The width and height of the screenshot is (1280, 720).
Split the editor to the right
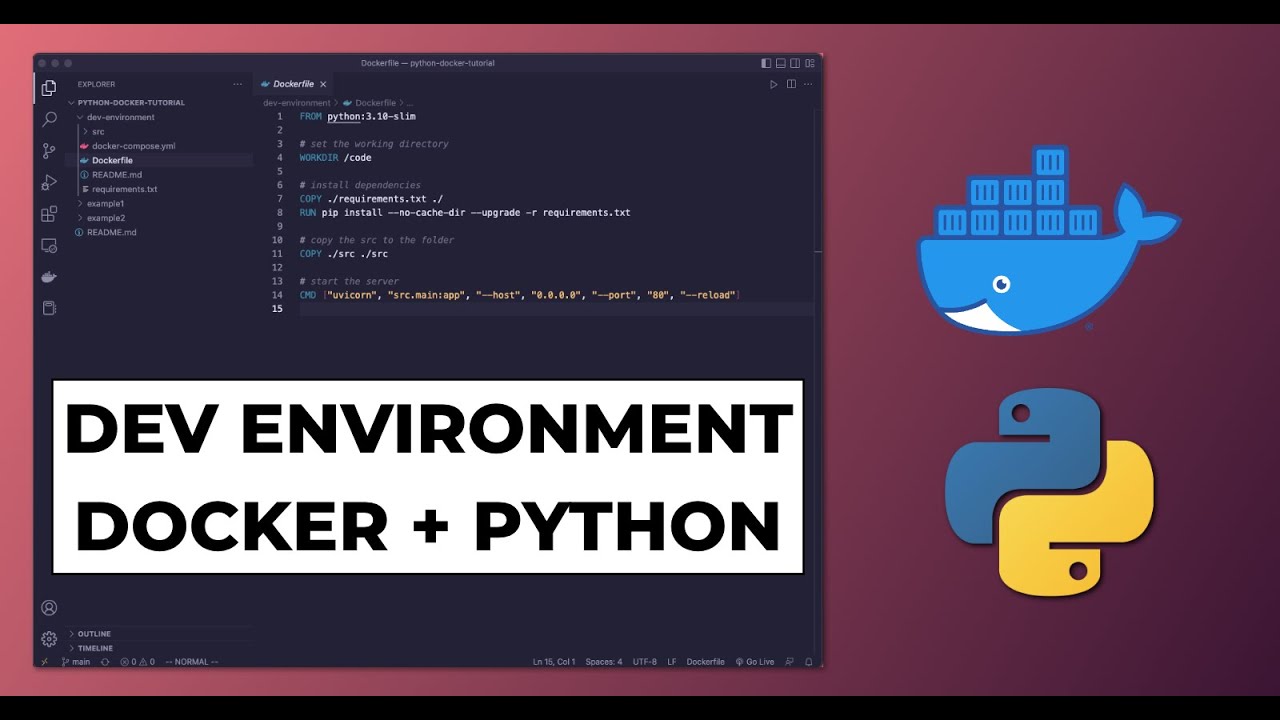(x=791, y=84)
